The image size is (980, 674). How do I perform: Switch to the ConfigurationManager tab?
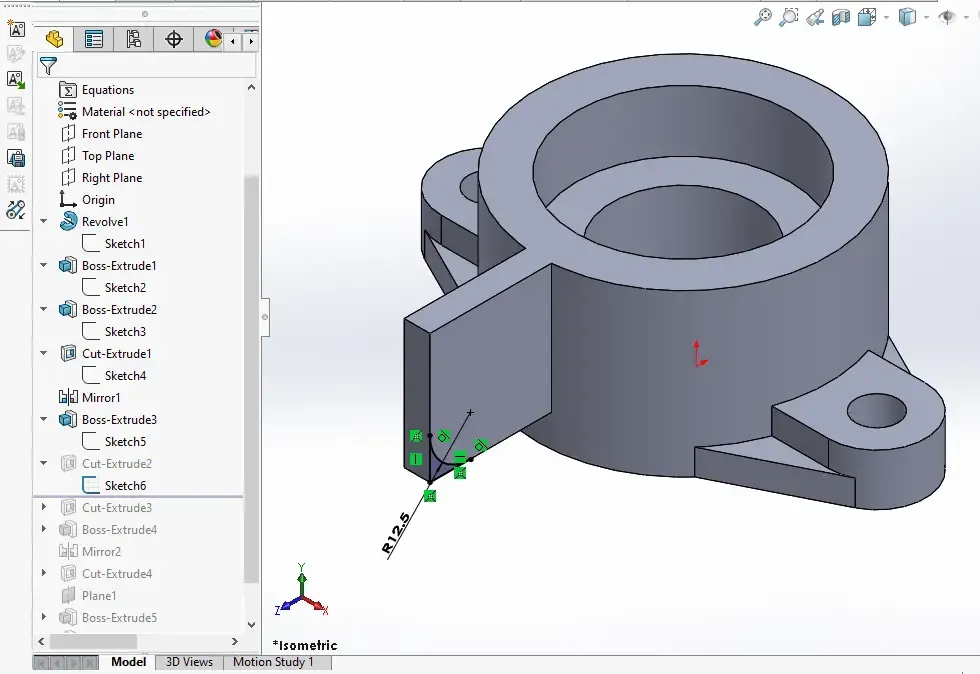(133, 39)
